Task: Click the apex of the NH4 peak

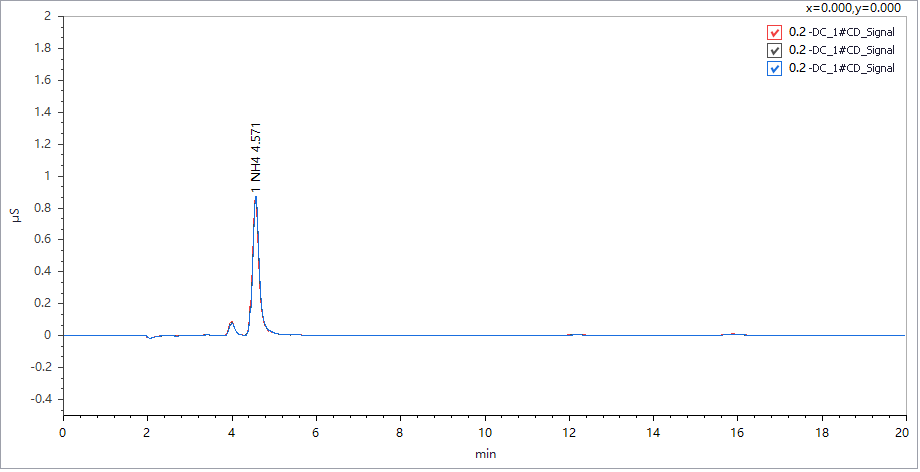Action: (x=256, y=197)
